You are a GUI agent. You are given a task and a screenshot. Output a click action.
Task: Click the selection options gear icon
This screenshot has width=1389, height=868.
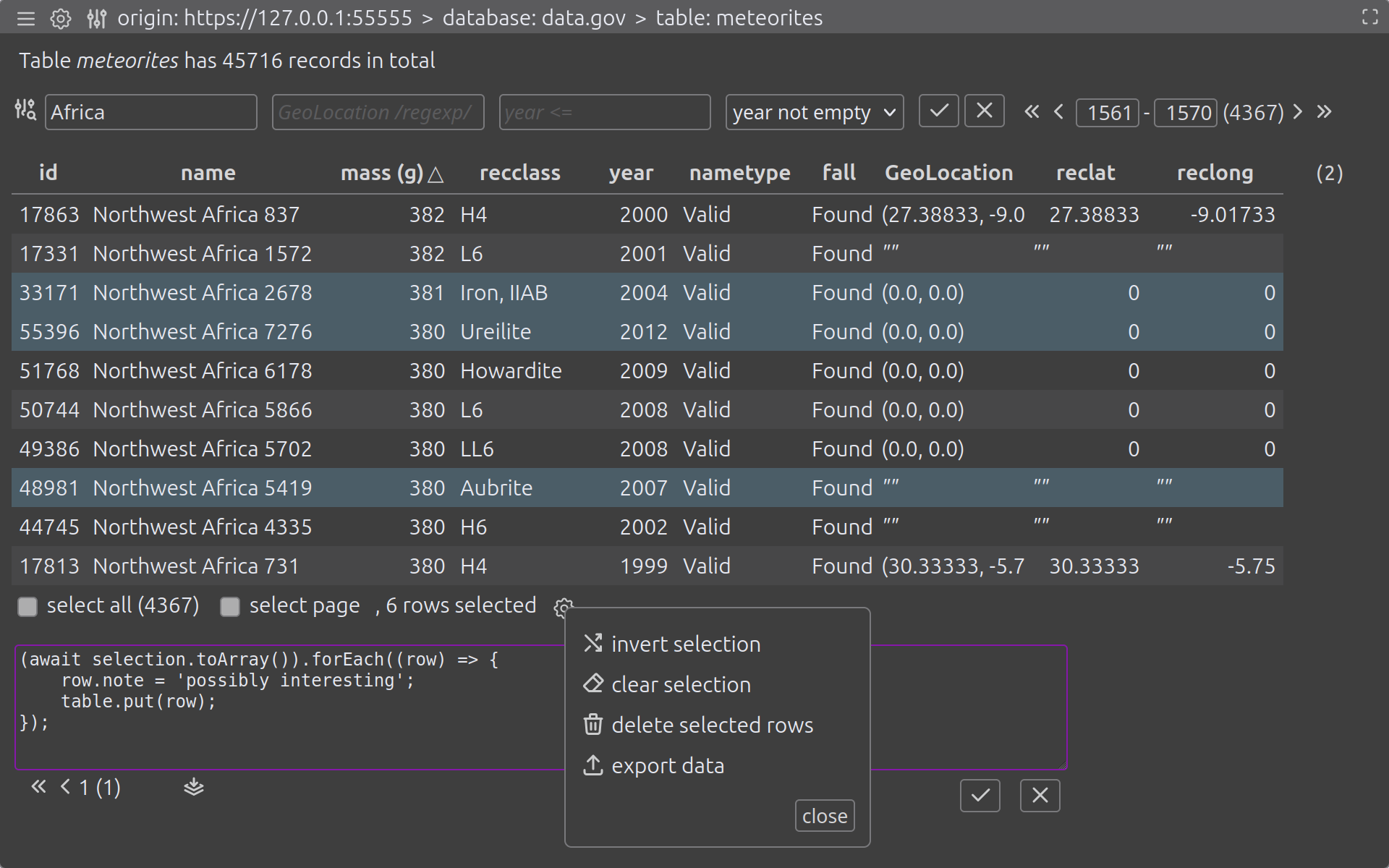point(563,606)
